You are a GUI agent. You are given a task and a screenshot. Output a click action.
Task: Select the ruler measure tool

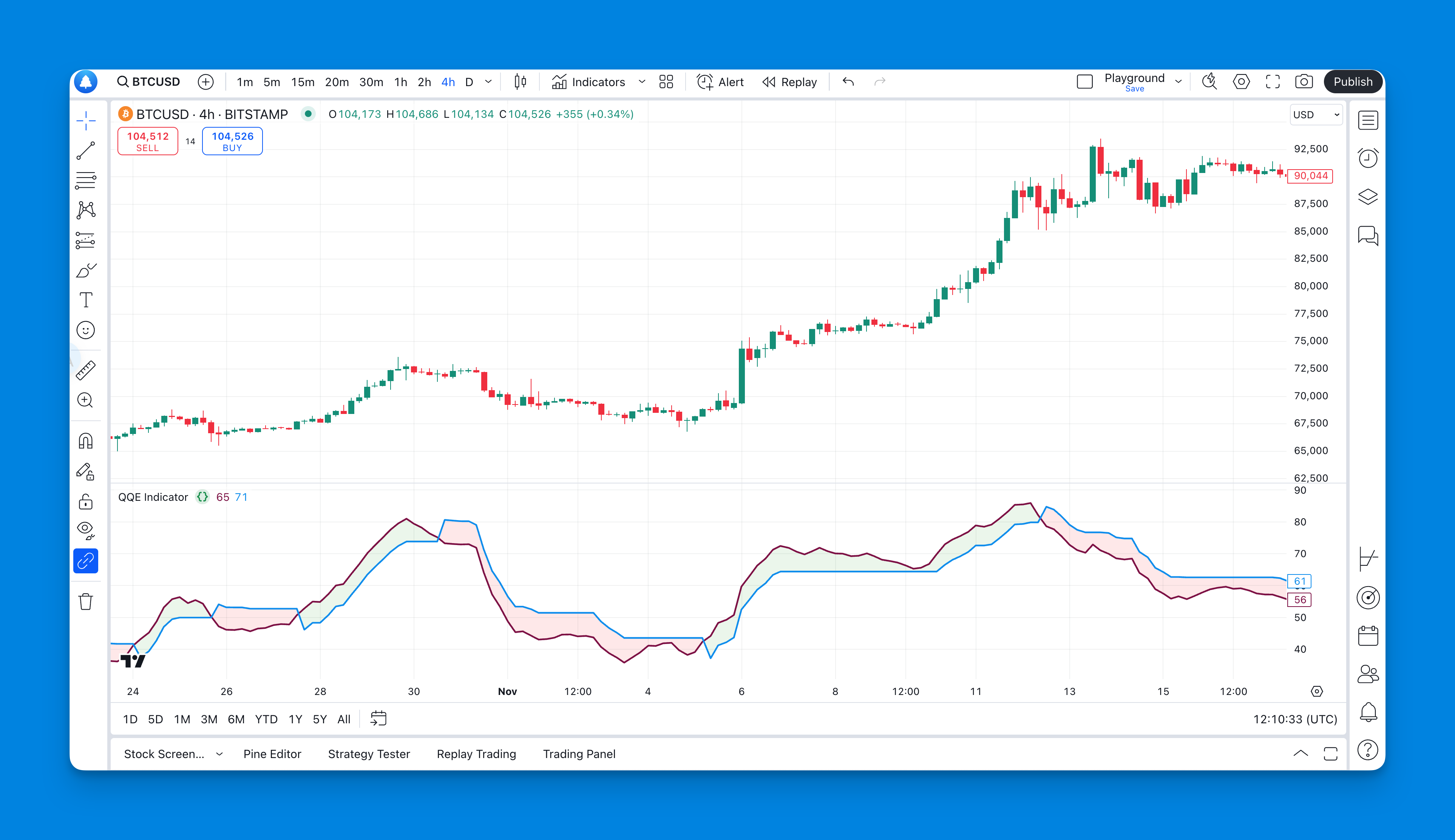[x=86, y=371]
